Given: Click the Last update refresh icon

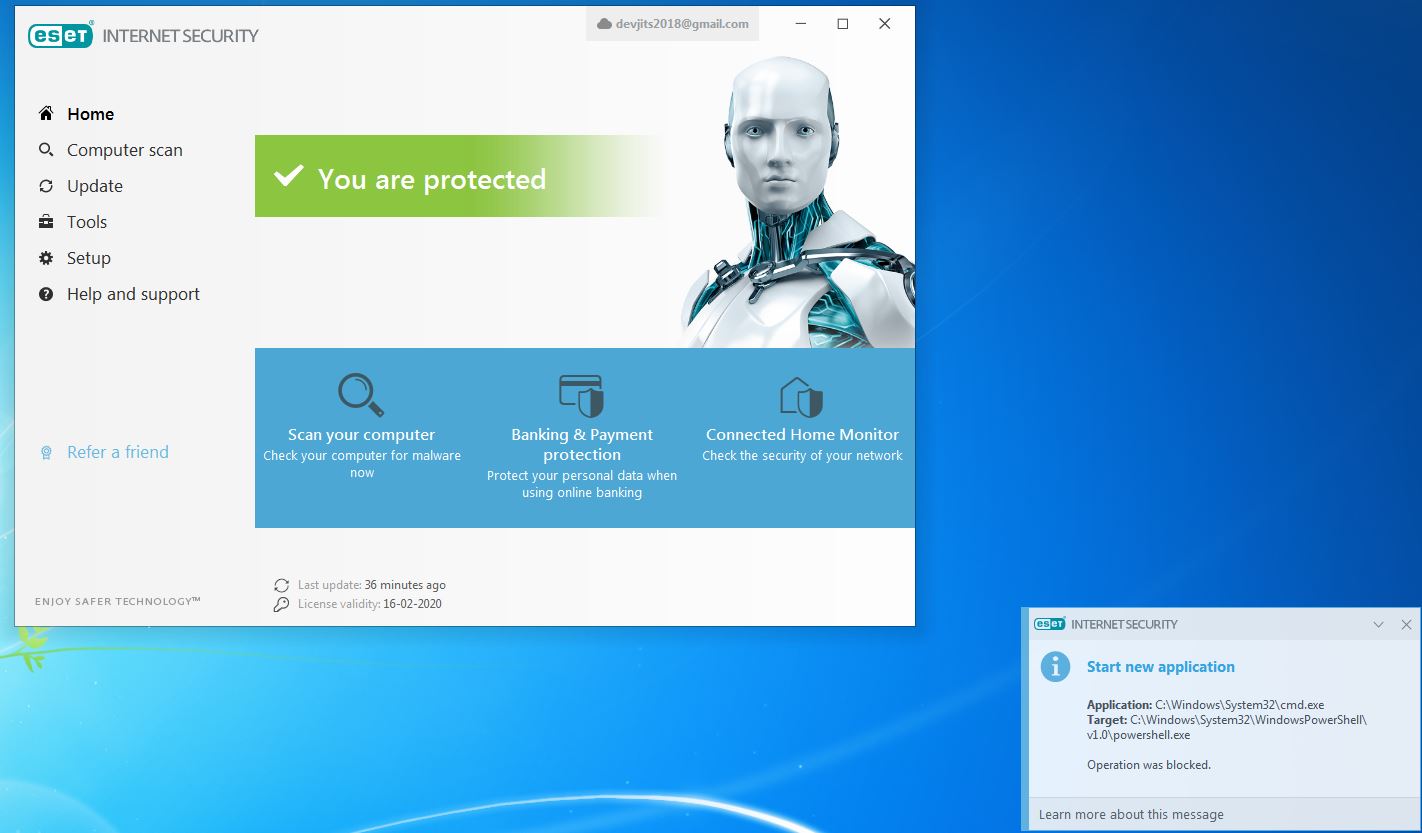Looking at the screenshot, I should click(x=281, y=585).
